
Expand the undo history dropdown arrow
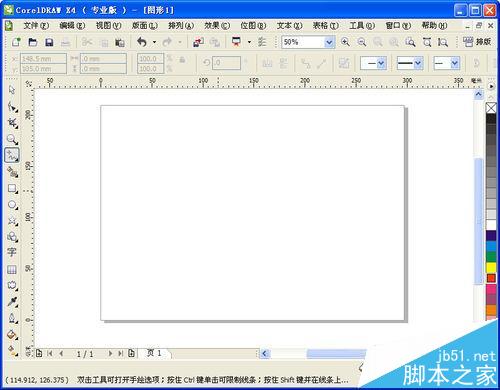(x=154, y=42)
